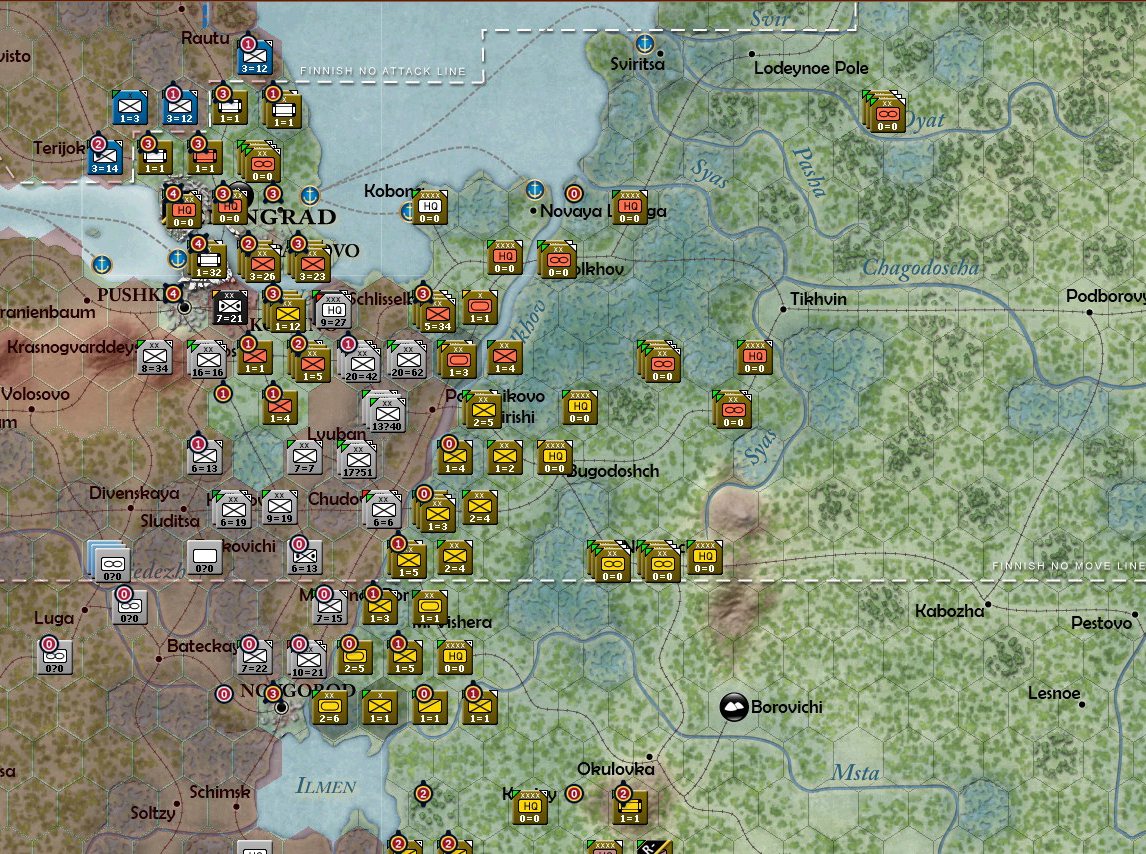Select the German 7=7 division counter
The width and height of the screenshot is (1146, 854).
(x=305, y=457)
